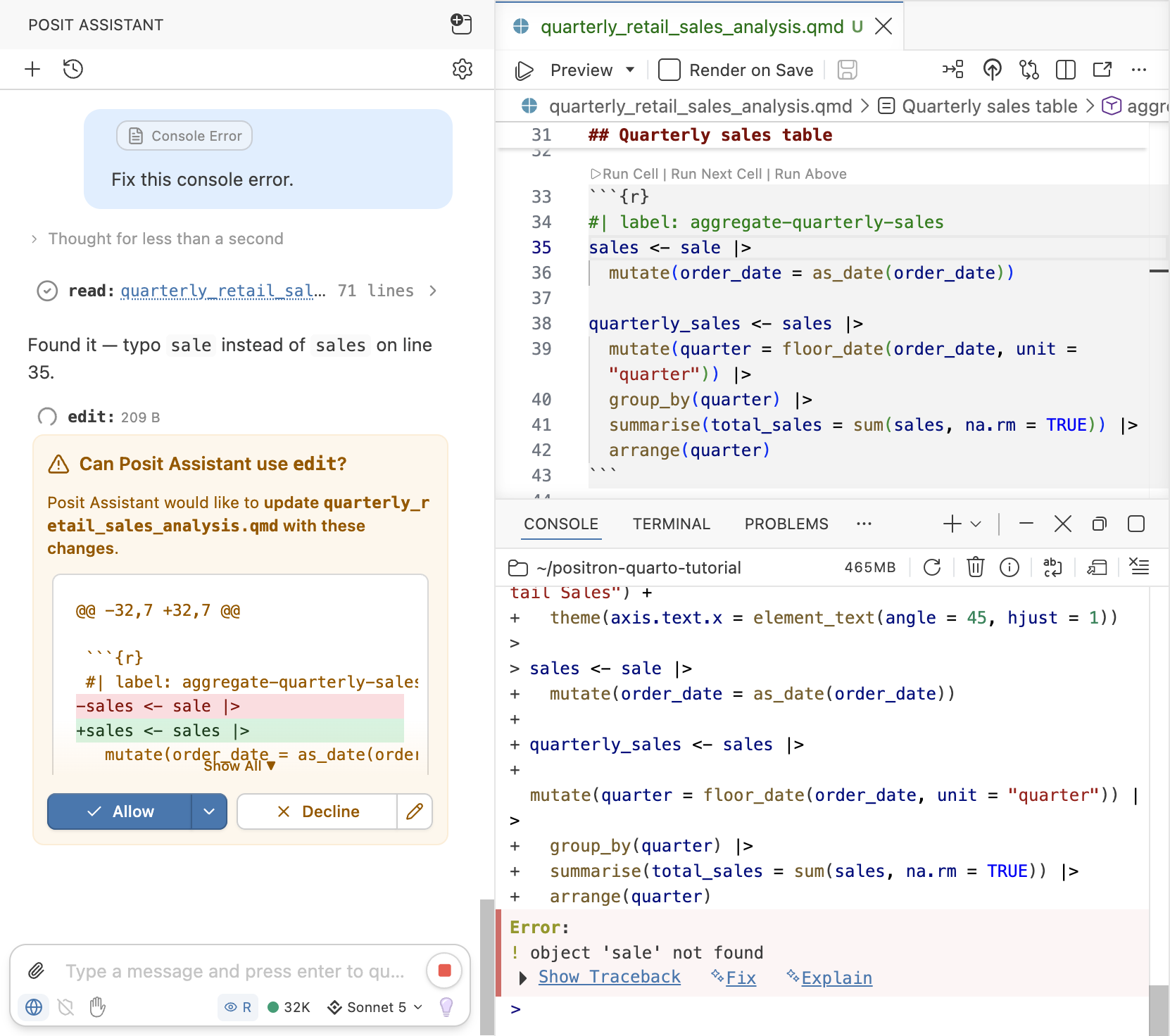The height and width of the screenshot is (1036, 1170).
Task: Toggle the lightbulb thinking option
Action: click(x=446, y=1007)
